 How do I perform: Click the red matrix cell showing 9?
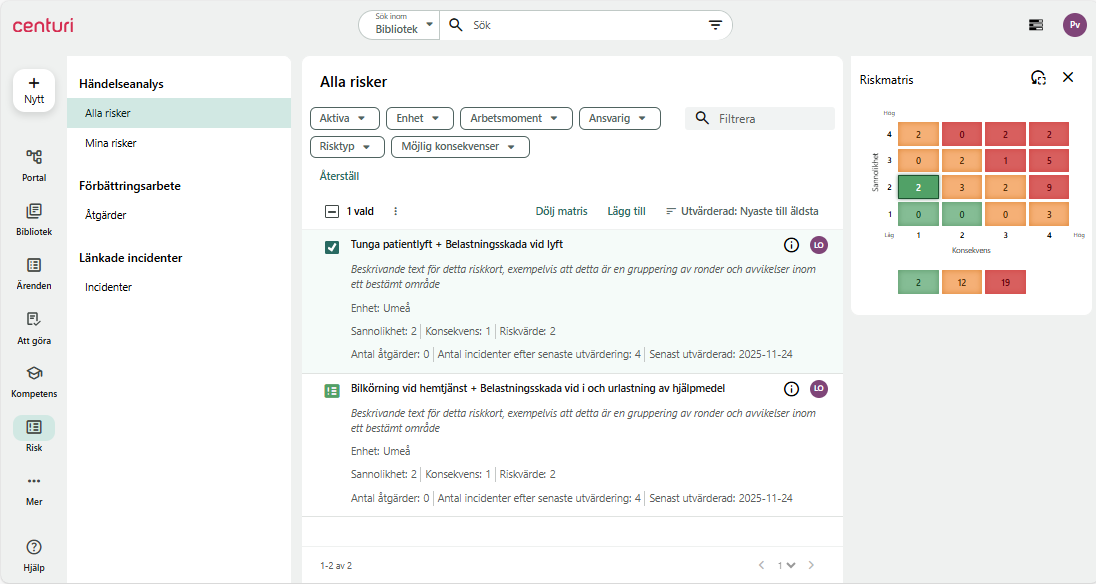click(x=1048, y=187)
